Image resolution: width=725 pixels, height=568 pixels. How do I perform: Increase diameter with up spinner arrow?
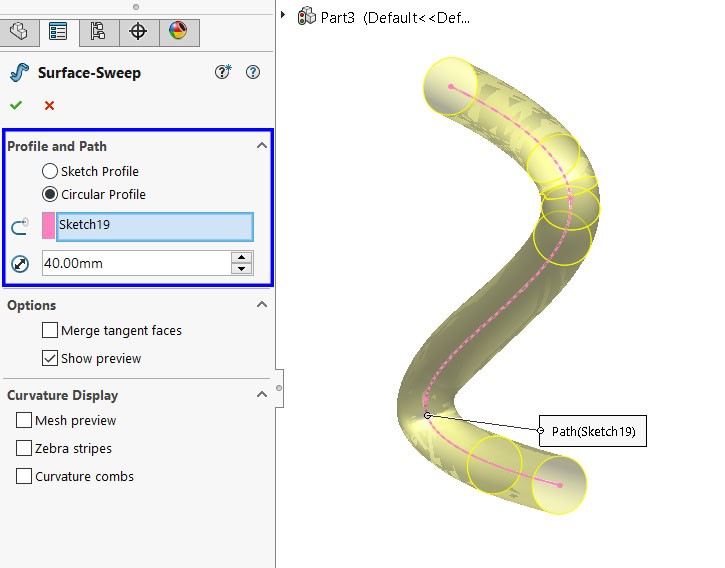pos(241,257)
